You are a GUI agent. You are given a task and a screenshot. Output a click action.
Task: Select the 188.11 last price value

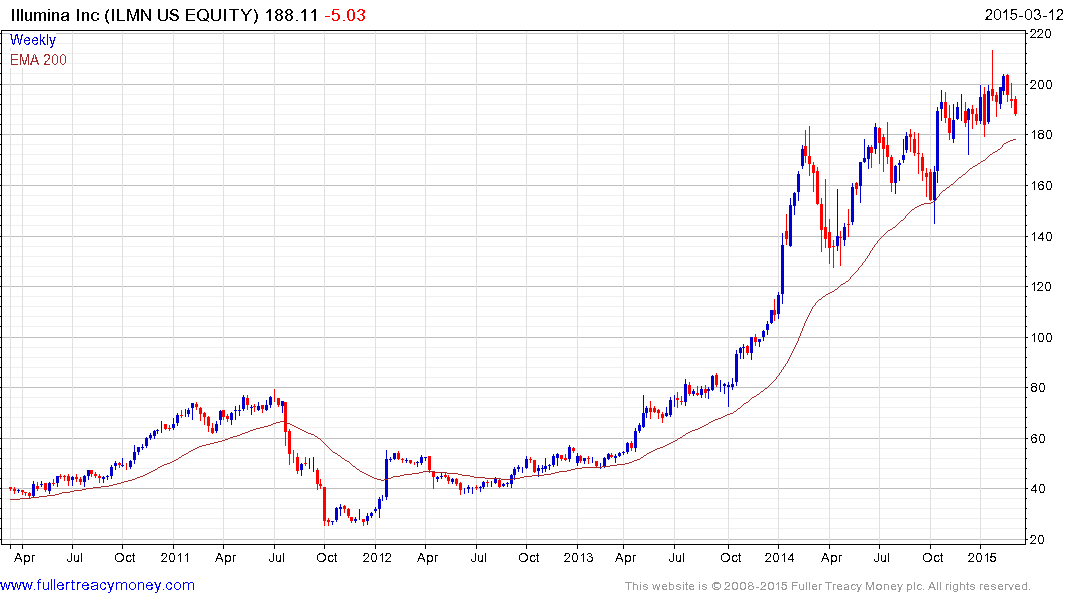[291, 15]
